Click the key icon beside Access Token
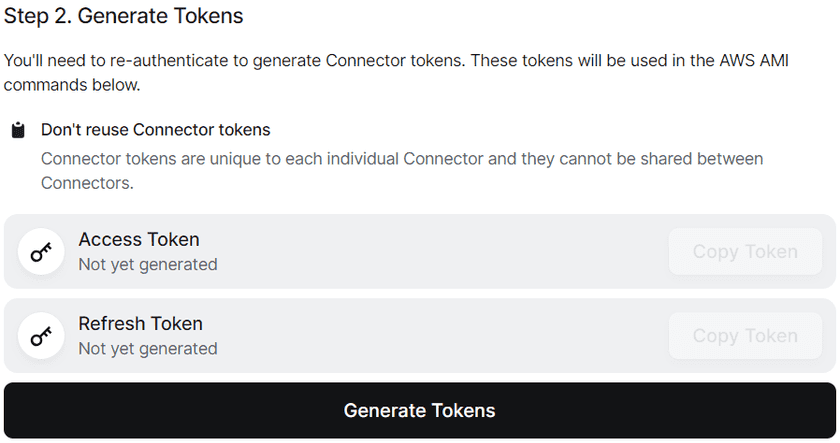Screen dimensions: 840x443 click(41, 252)
